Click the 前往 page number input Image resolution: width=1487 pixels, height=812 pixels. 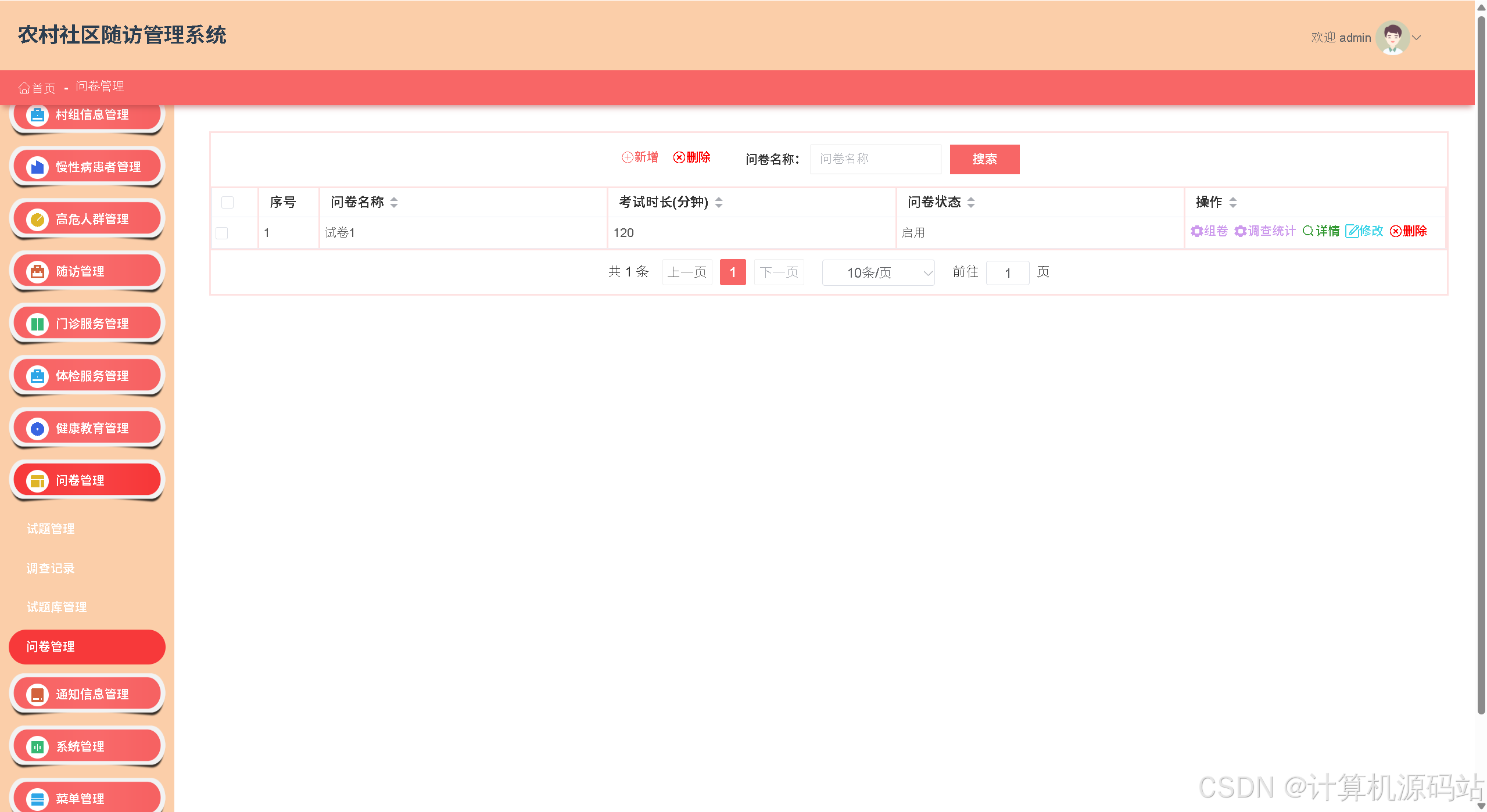click(1008, 272)
